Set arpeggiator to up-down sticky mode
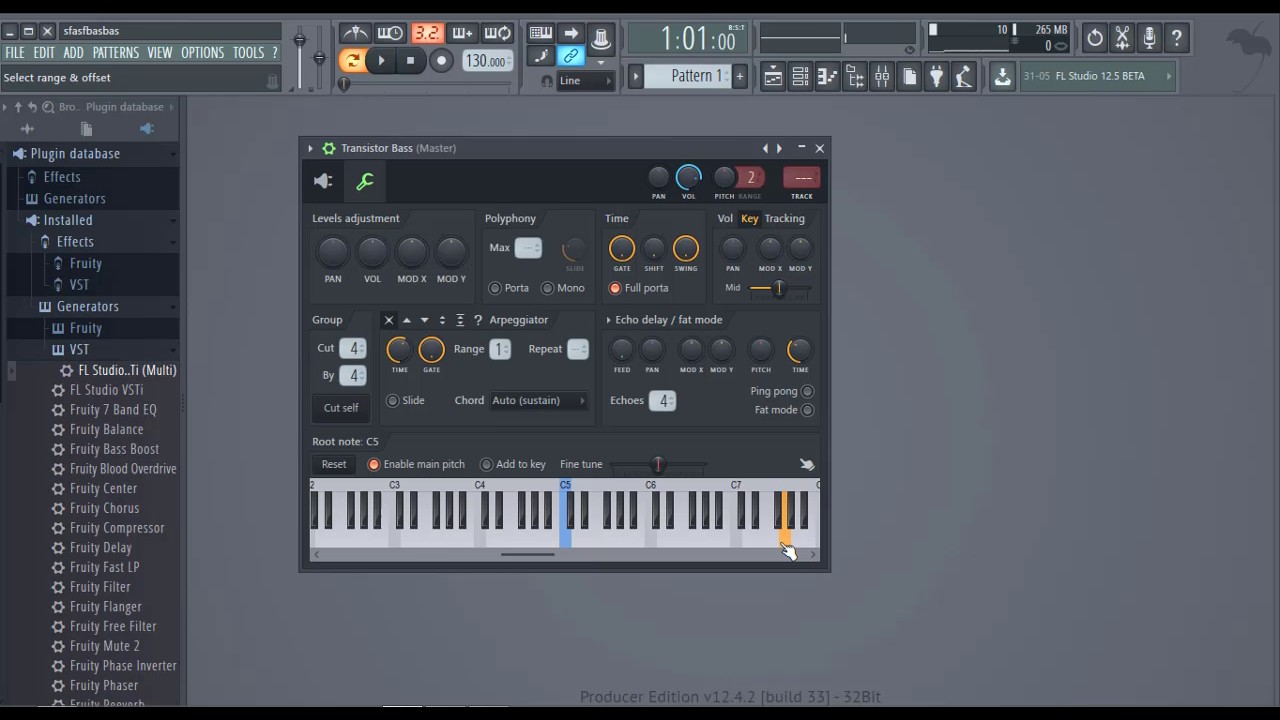The image size is (1280, 720). [x=460, y=320]
